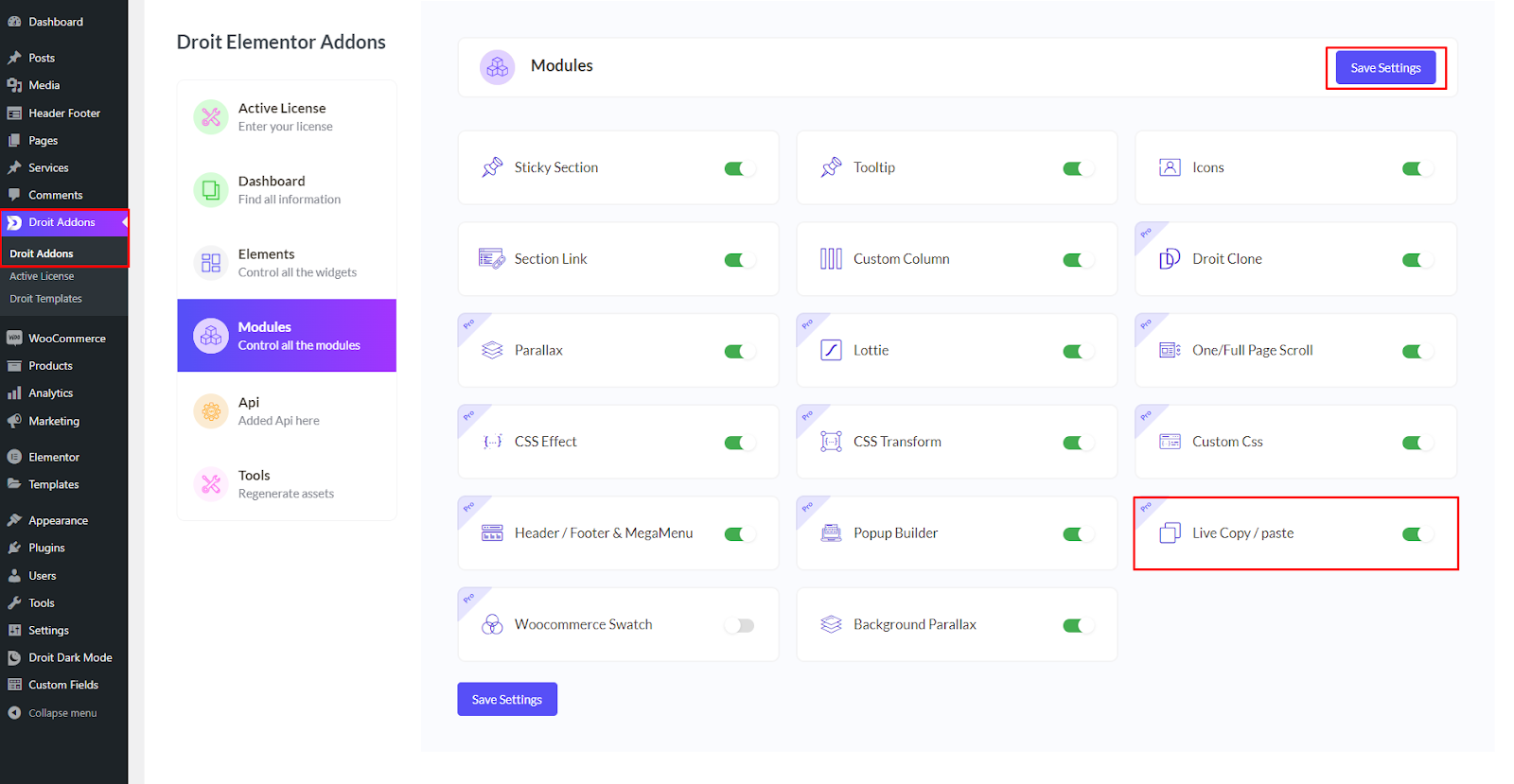This screenshot has height=784, width=1514.
Task: Disable the Popup Builder toggle
Action: [x=1078, y=534]
